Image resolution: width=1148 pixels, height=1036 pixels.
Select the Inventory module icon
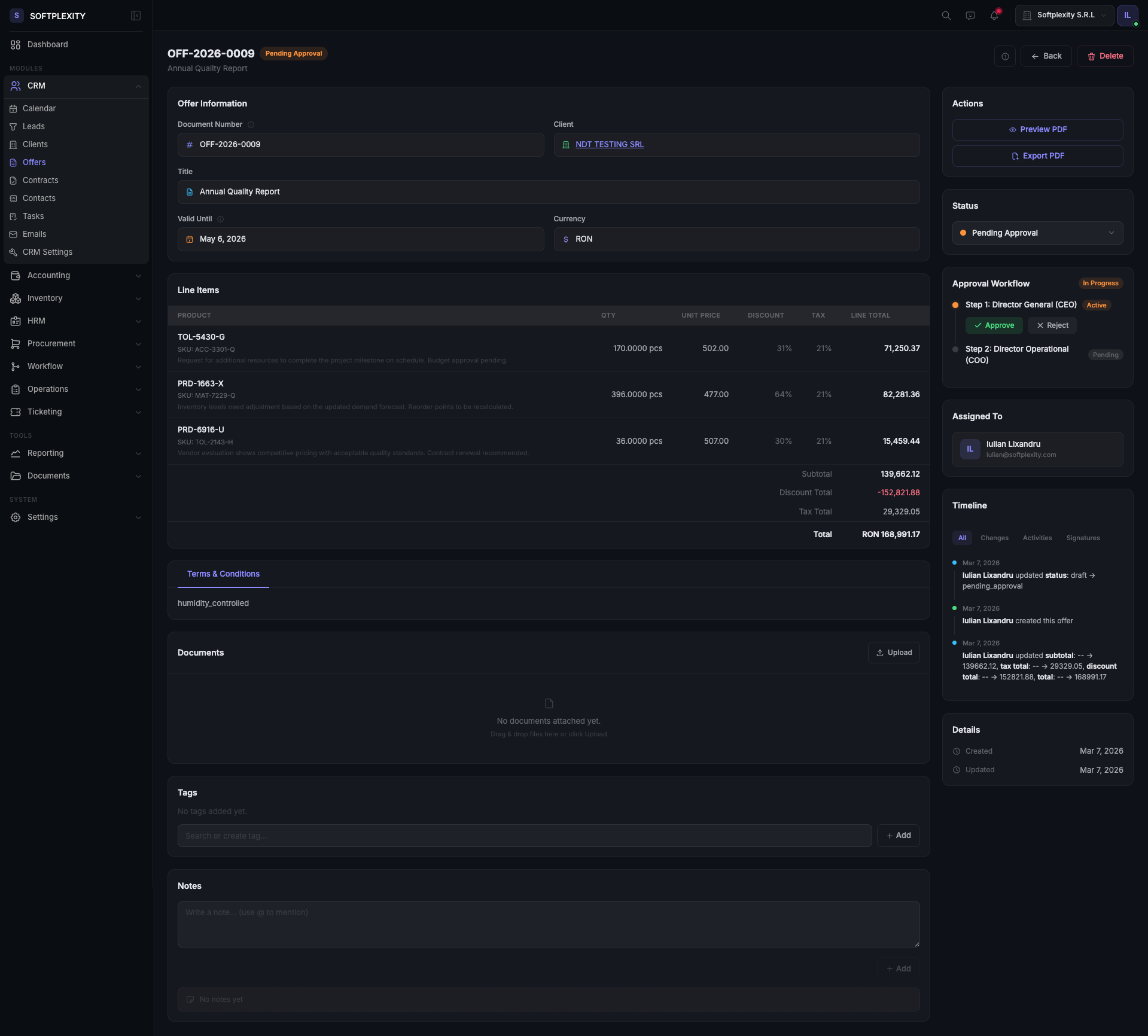pyautogui.click(x=16, y=298)
